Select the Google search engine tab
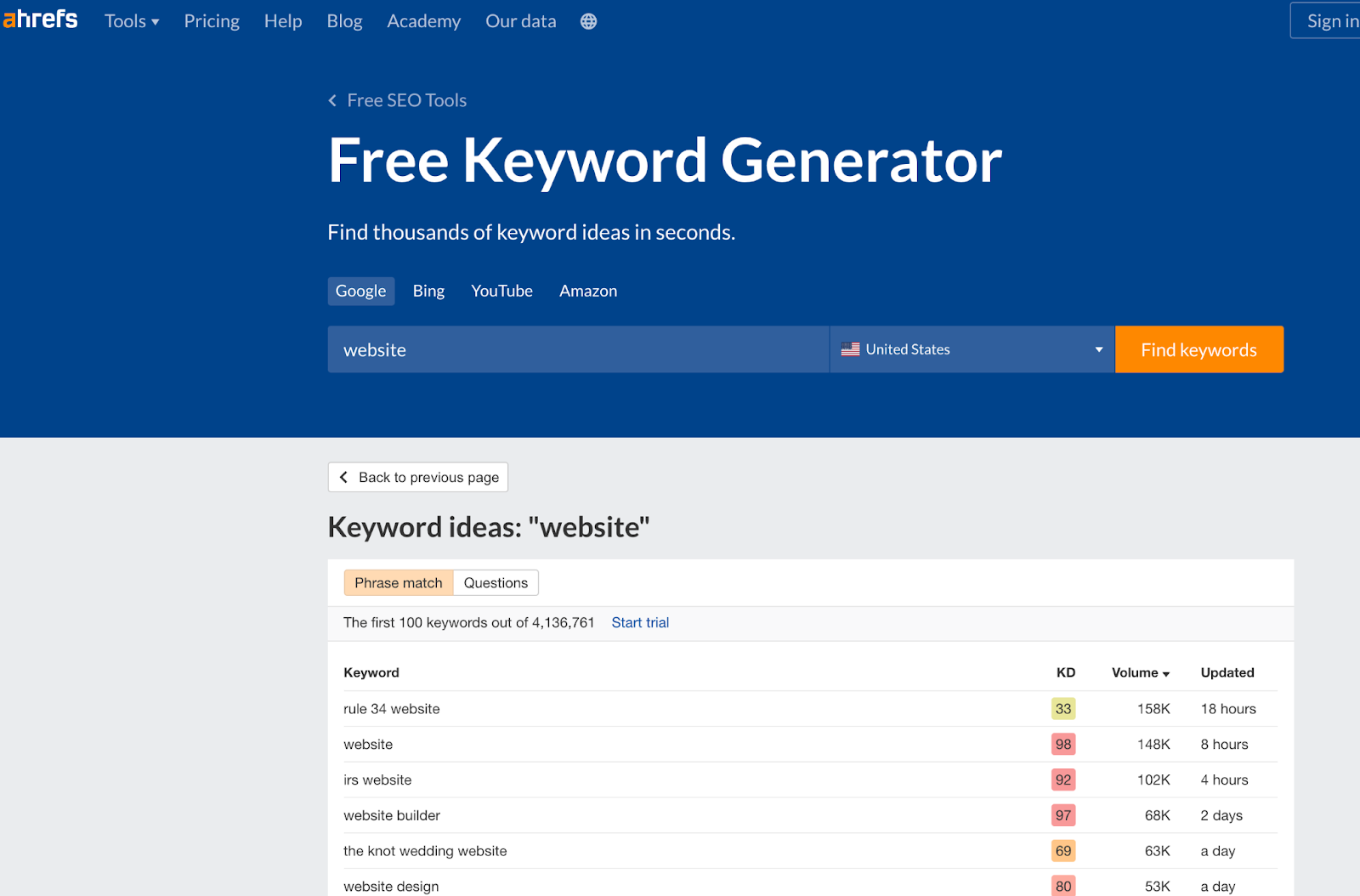This screenshot has width=1360, height=896. [360, 291]
